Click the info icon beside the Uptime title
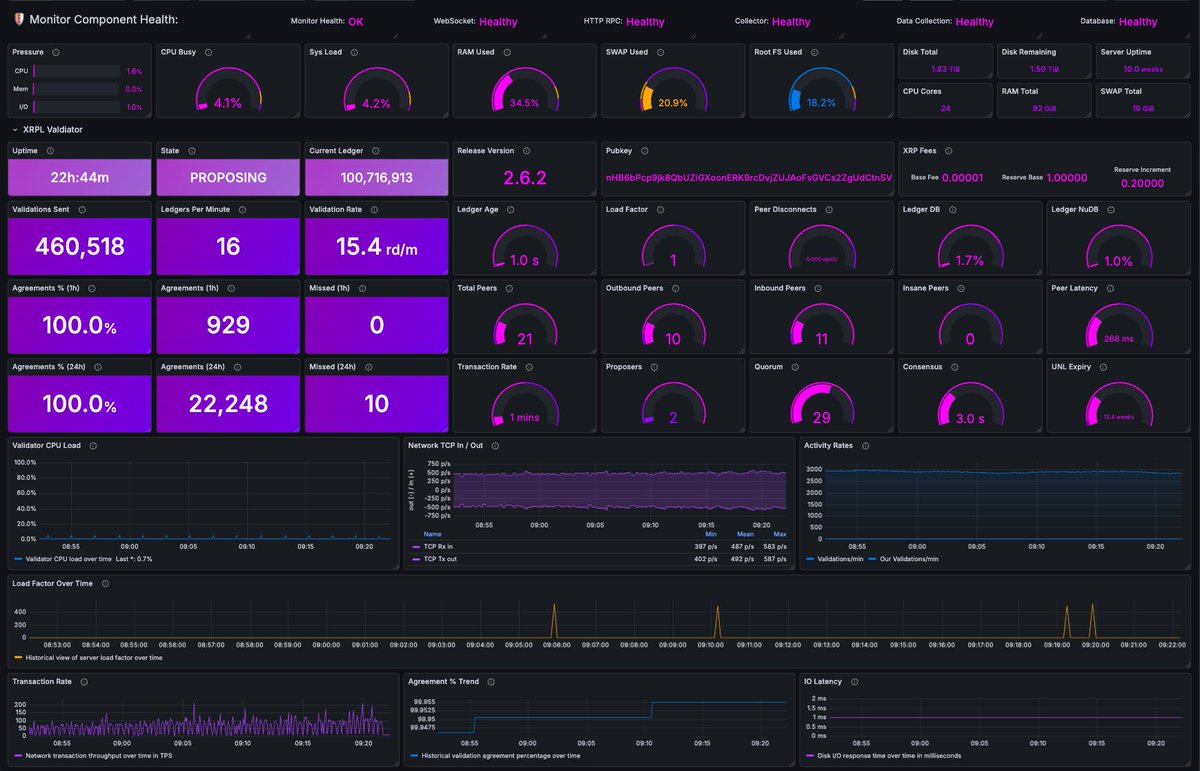Image resolution: width=1200 pixels, height=771 pixels. tap(50, 150)
